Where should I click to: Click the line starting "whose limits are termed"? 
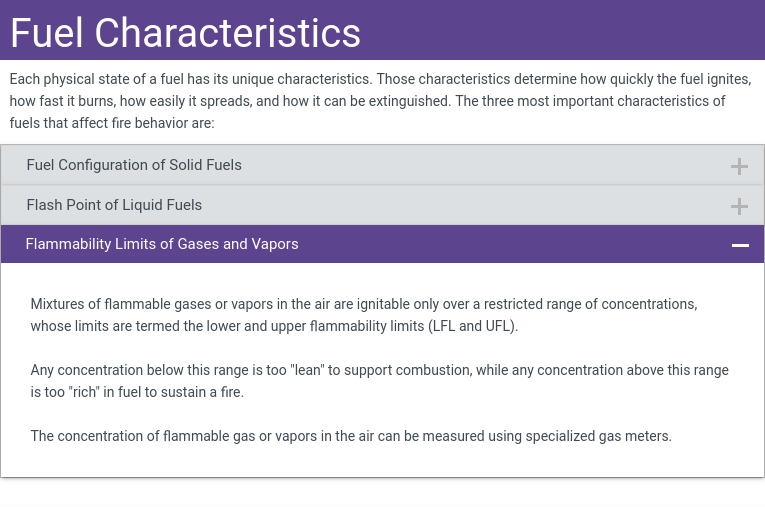point(274,326)
